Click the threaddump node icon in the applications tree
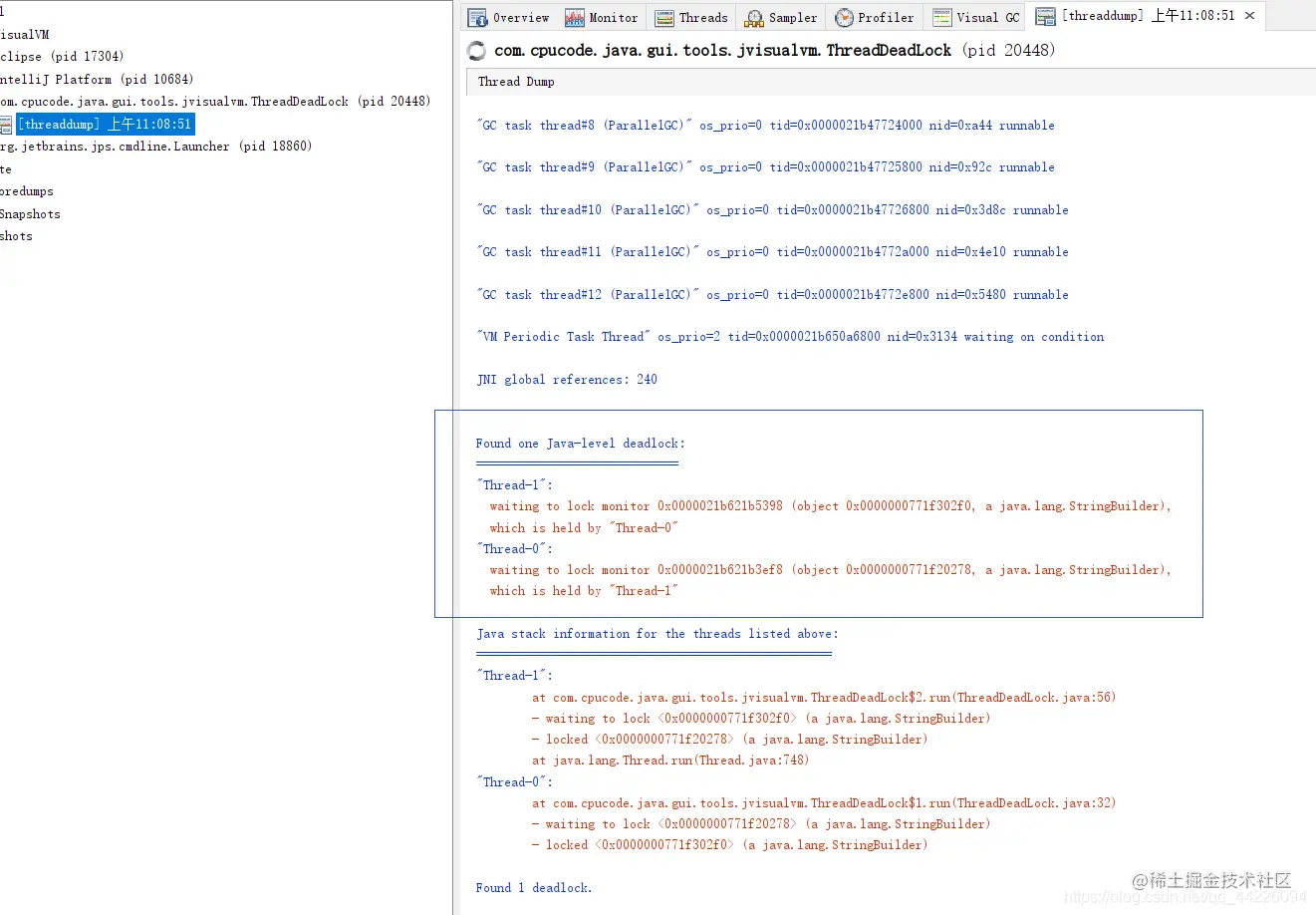The height and width of the screenshot is (915, 1316). pyautogui.click(x=6, y=125)
